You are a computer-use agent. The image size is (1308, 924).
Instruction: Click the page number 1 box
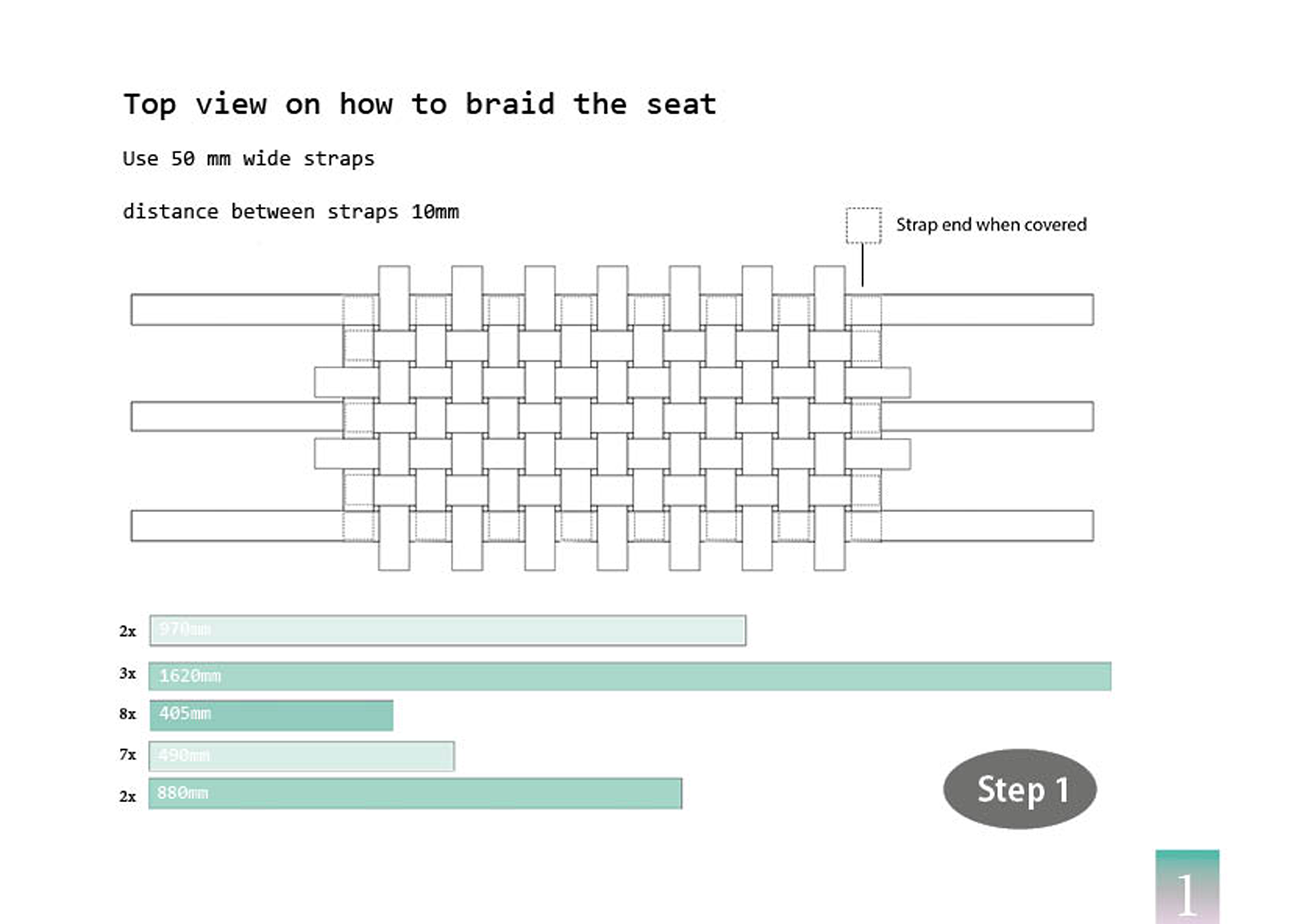[x=1187, y=887]
